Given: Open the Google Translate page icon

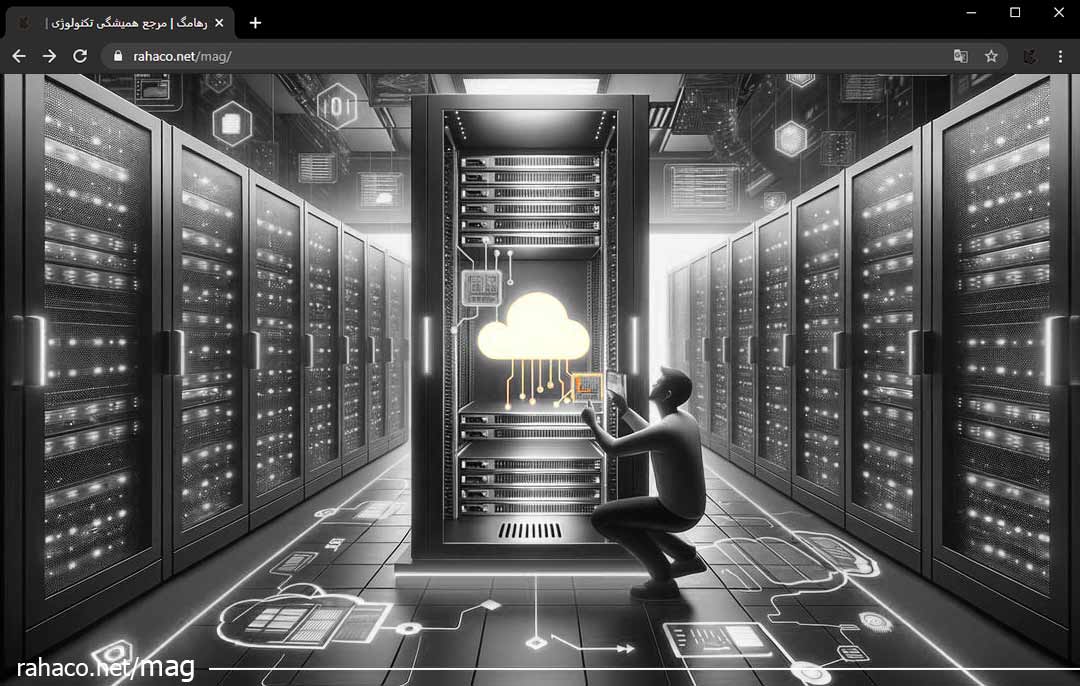Looking at the screenshot, I should click(960, 56).
